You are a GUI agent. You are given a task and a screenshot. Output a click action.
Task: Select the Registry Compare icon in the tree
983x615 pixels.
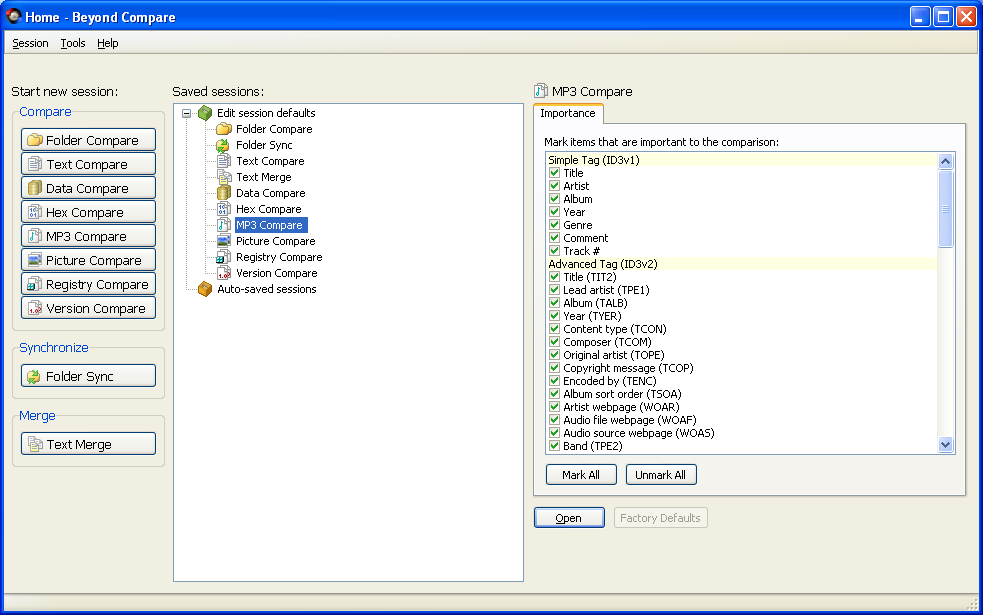tap(226, 257)
